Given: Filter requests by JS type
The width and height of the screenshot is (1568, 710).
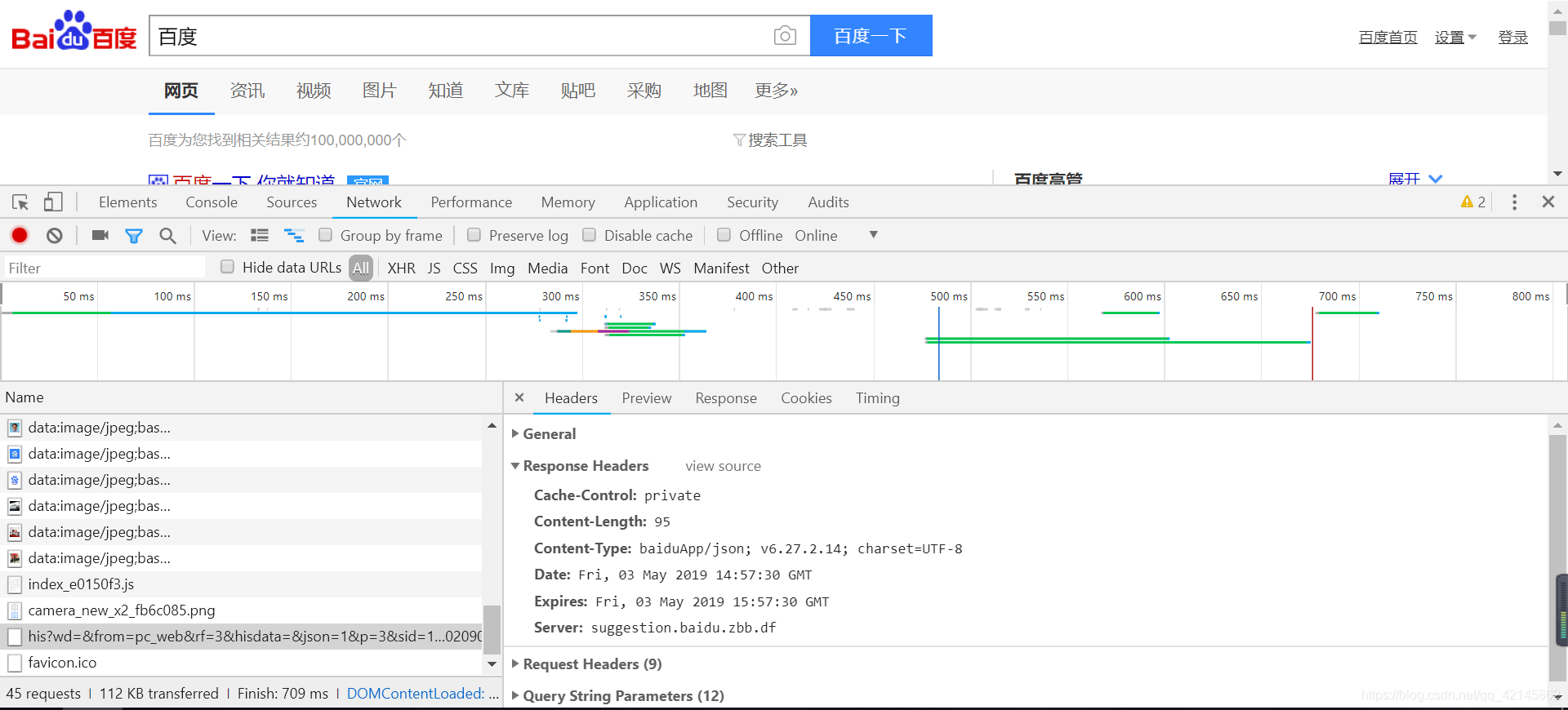Looking at the screenshot, I should tap(434, 268).
